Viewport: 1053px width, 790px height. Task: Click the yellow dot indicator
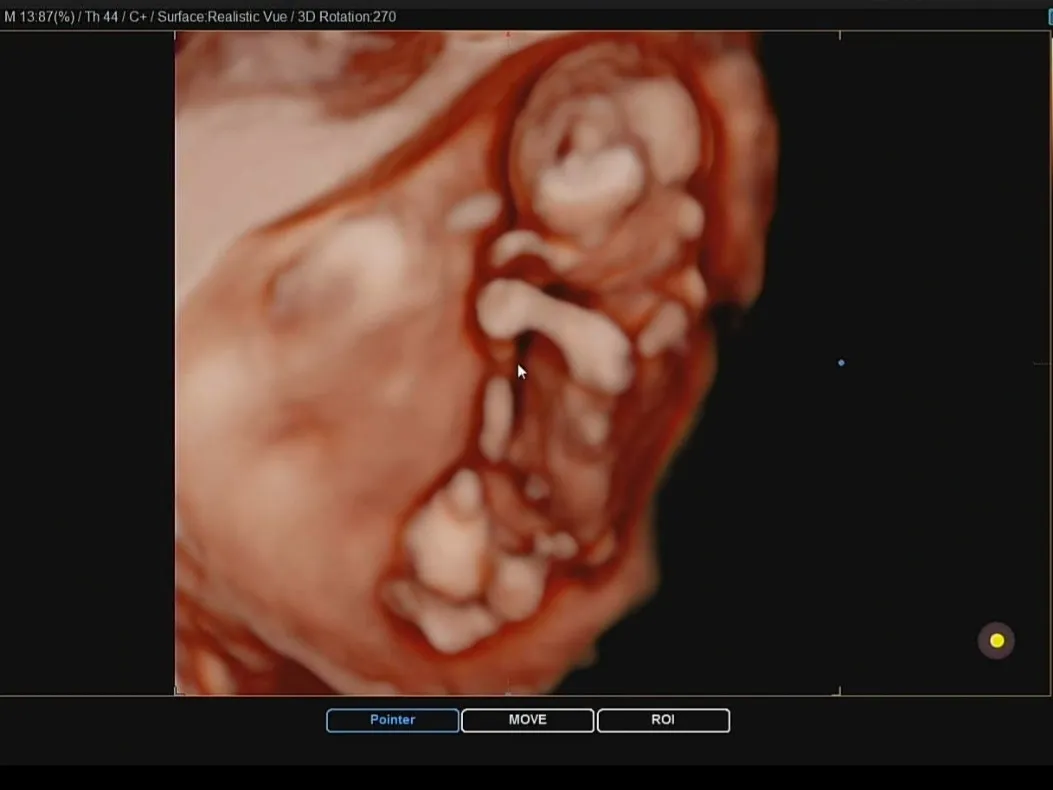pyautogui.click(x=997, y=641)
